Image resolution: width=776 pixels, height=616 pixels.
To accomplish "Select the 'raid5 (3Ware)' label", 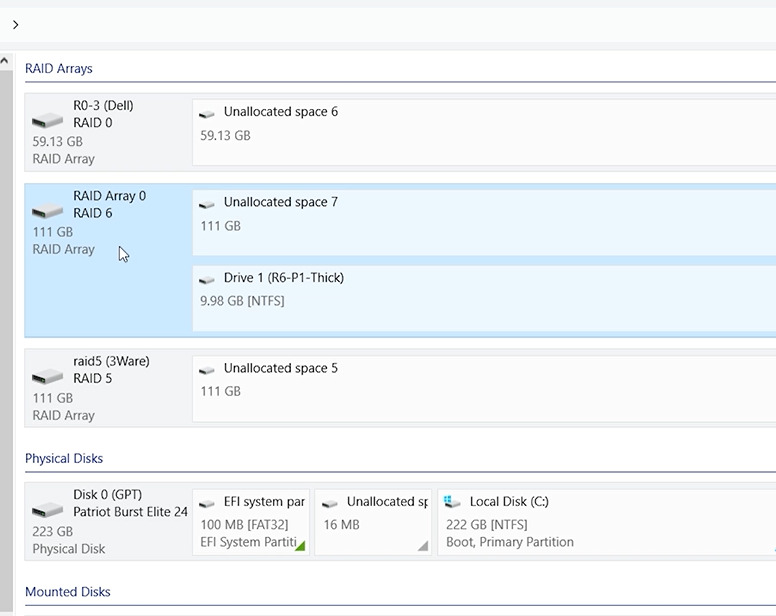I will point(111,361).
